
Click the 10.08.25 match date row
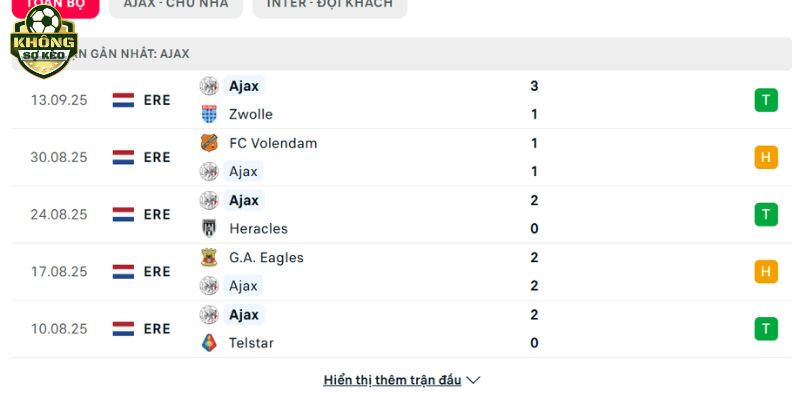401,329
